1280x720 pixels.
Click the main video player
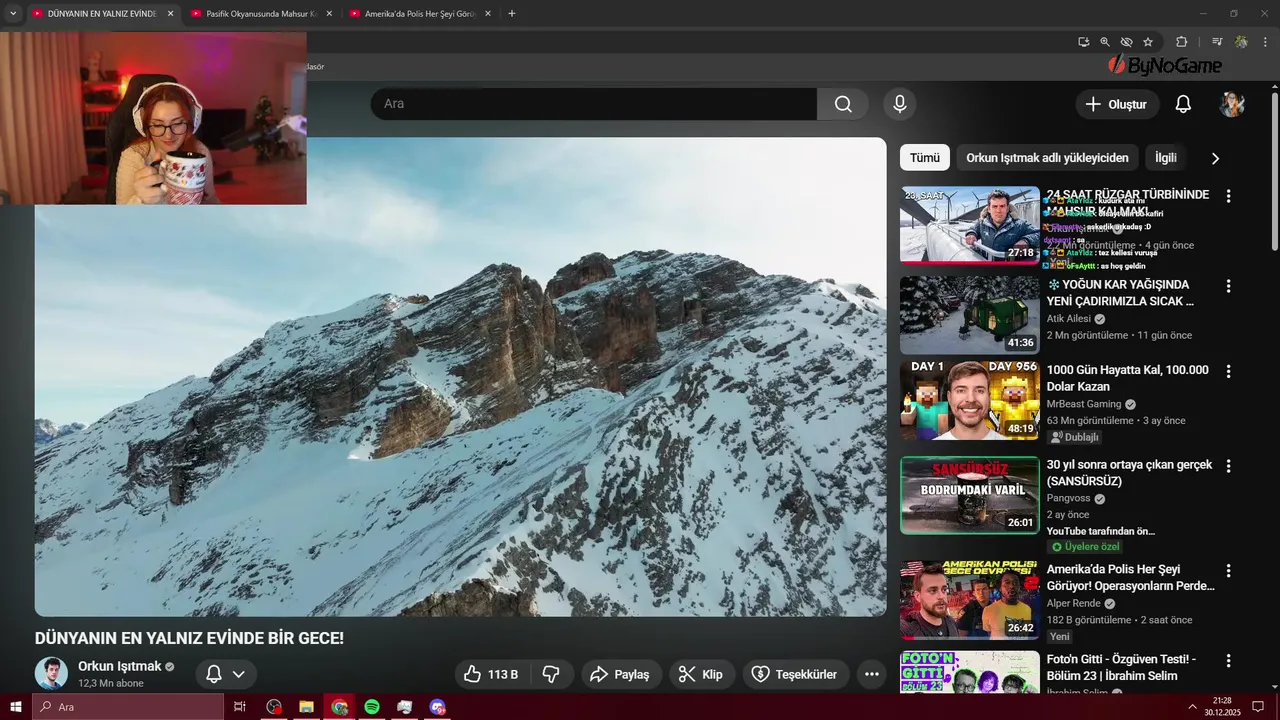click(x=460, y=377)
